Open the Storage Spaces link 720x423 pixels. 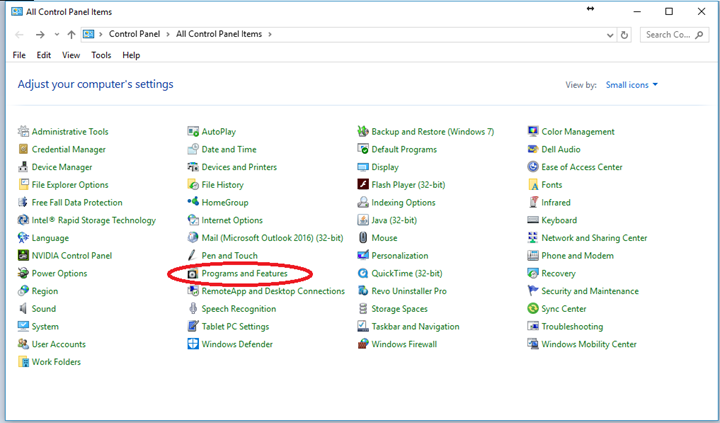pos(399,309)
